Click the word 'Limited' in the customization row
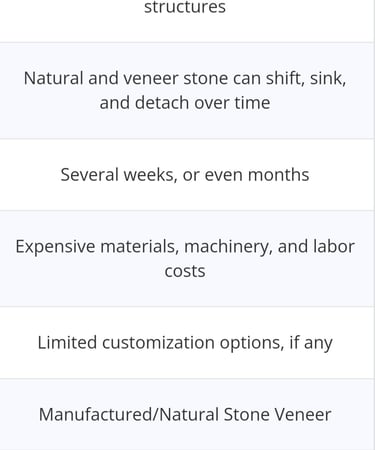This screenshot has width=375, height=450. (x=67, y=343)
